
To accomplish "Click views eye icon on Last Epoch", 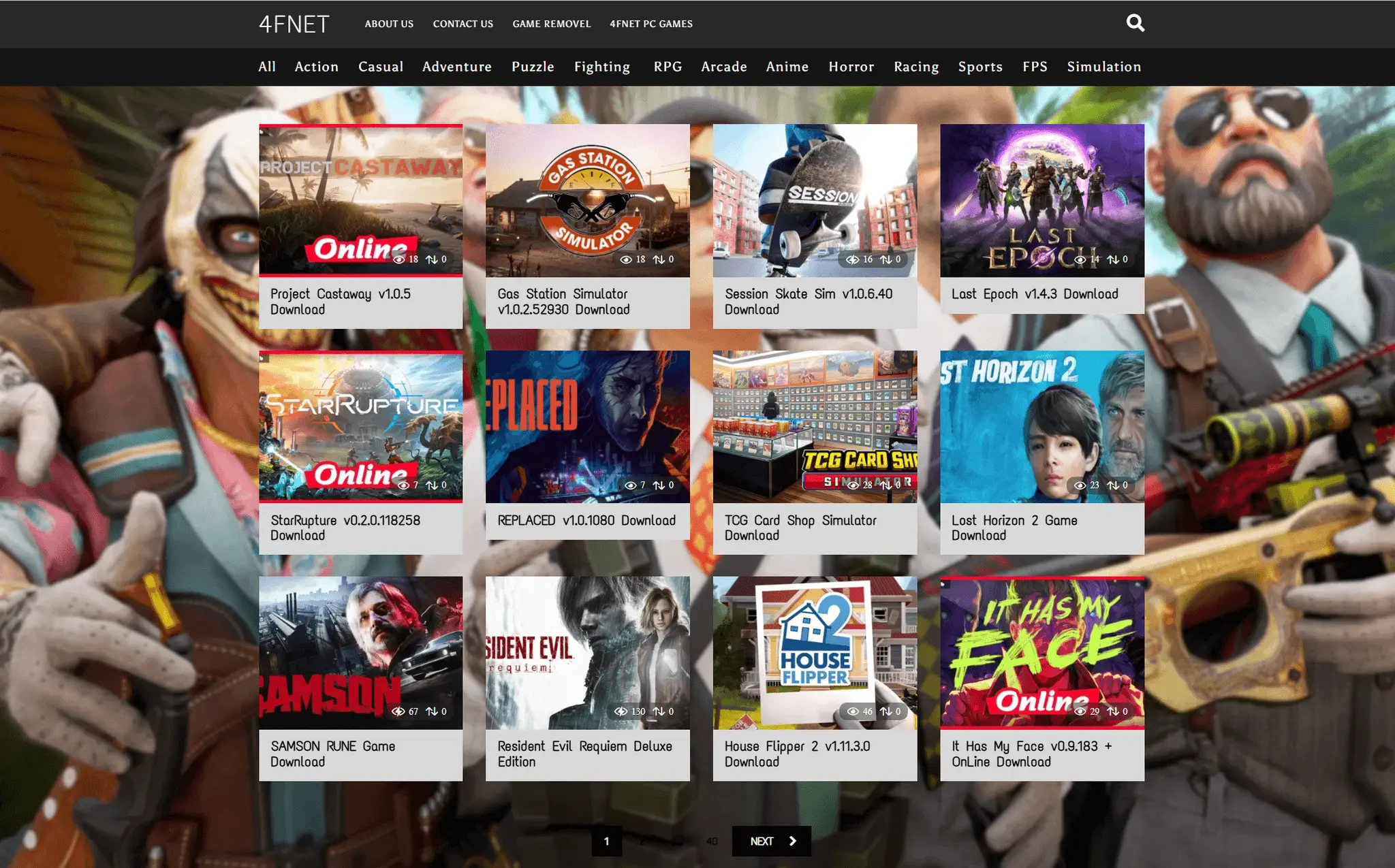I will coord(1080,259).
